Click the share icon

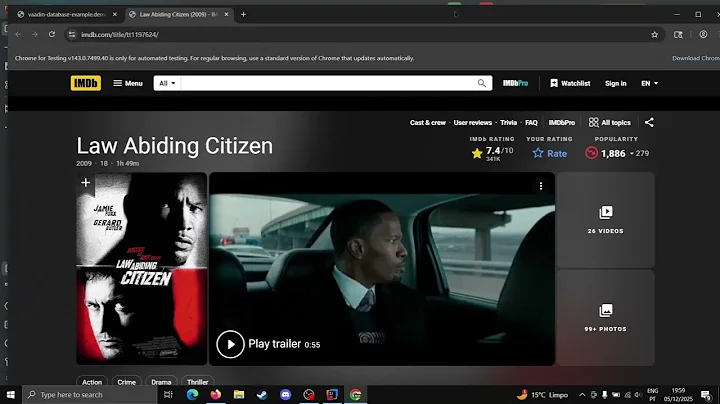point(649,123)
